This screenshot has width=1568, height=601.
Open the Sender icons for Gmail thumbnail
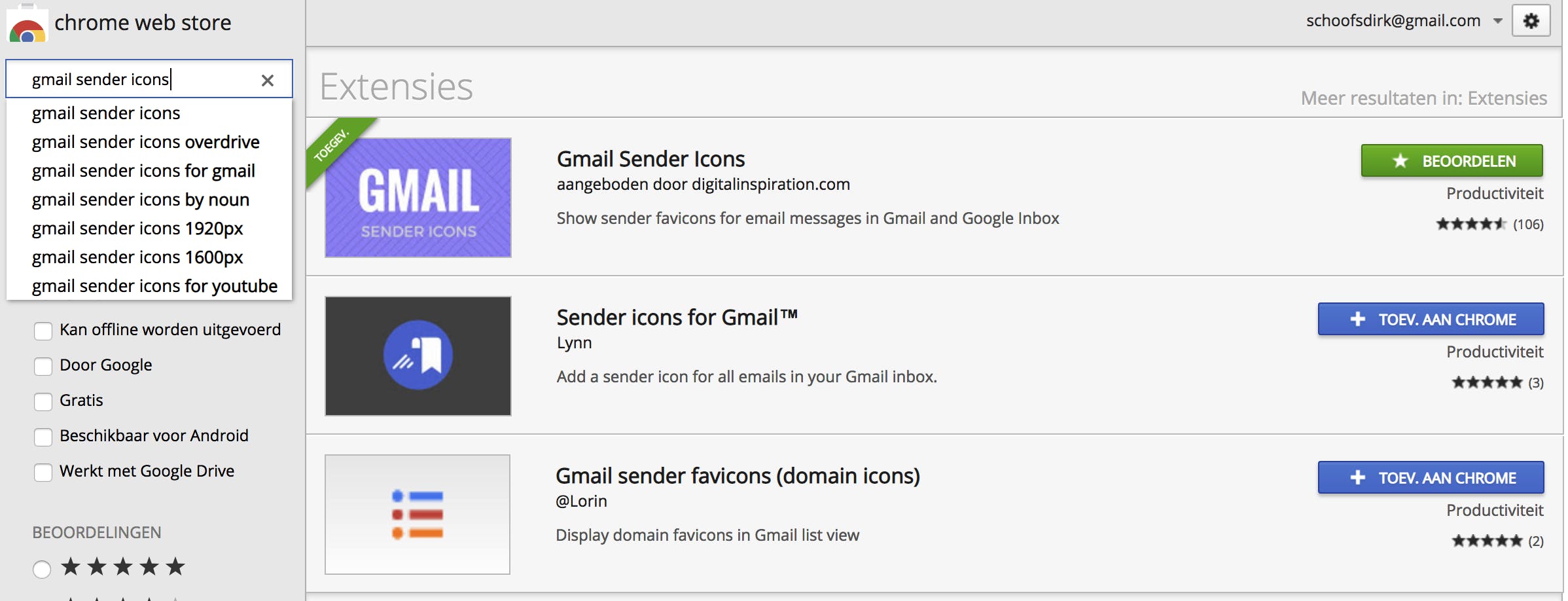tap(418, 355)
